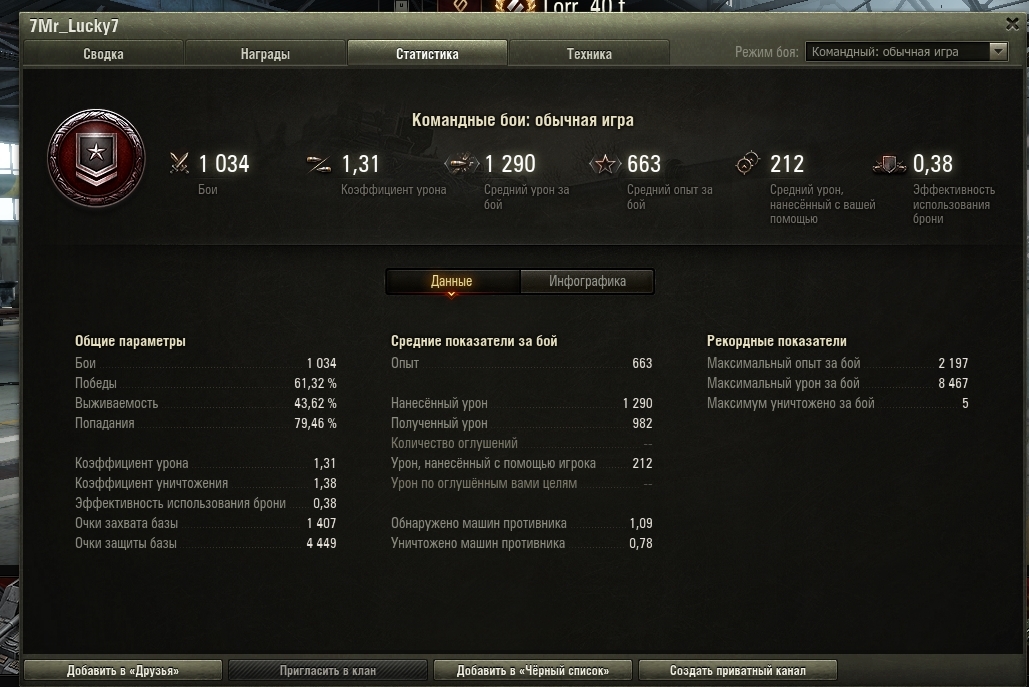Viewport: 1029px width, 687px height.
Task: Click Создать приватный канал button
Action: tap(738, 670)
